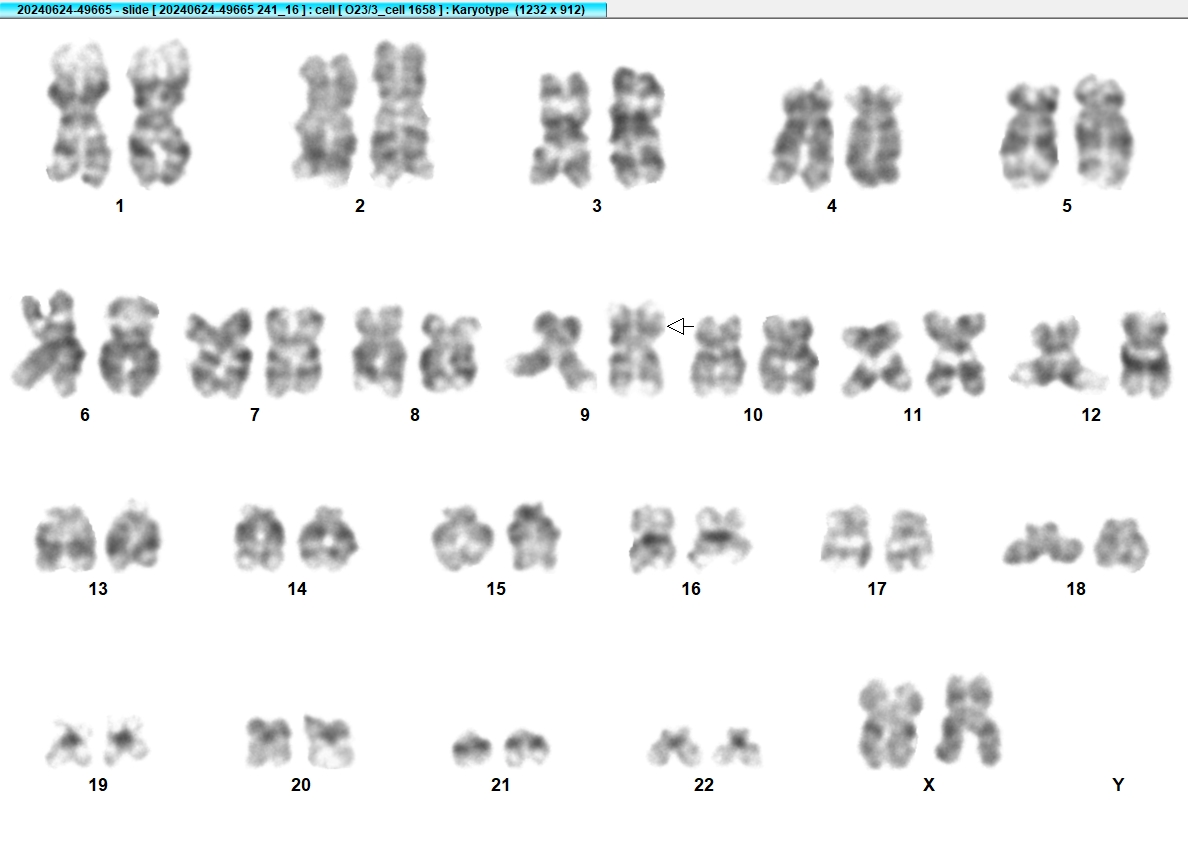
Task: Select the left chromosome 19 homolog
Action: click(x=69, y=743)
